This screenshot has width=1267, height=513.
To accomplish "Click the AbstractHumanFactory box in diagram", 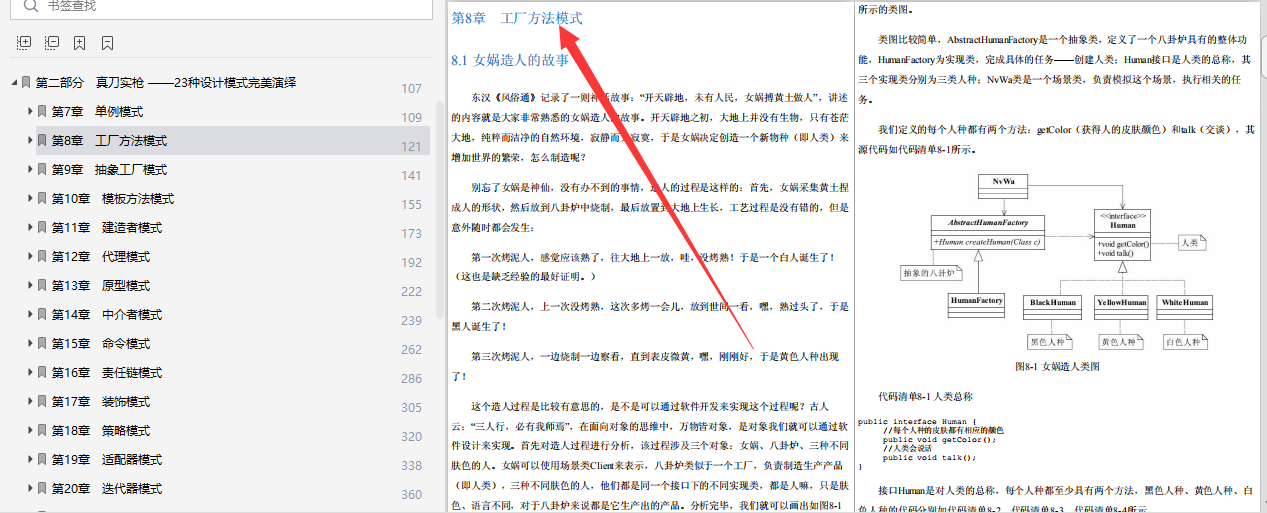I will coord(988,233).
